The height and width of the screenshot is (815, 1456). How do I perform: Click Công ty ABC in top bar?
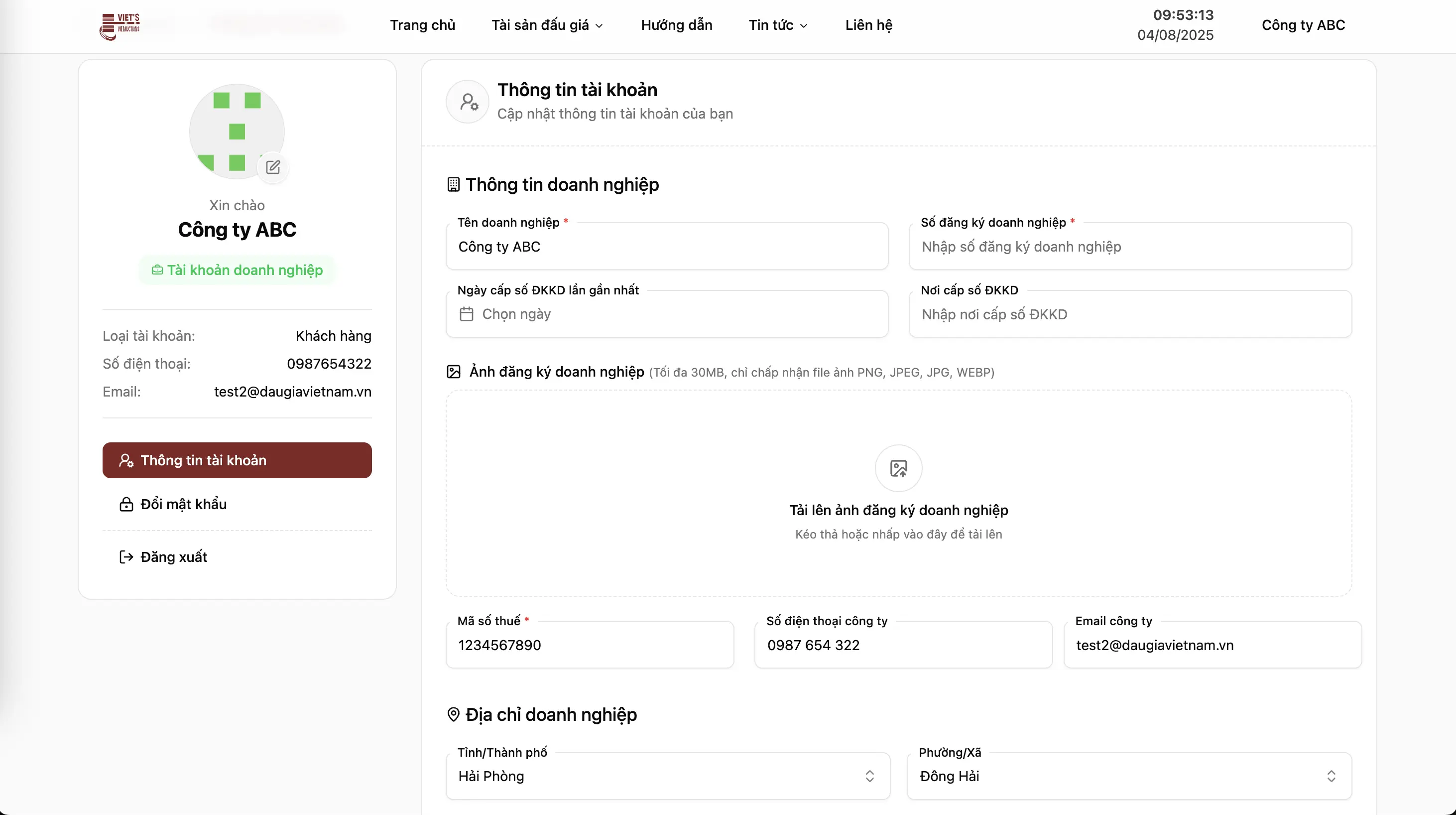(1303, 25)
